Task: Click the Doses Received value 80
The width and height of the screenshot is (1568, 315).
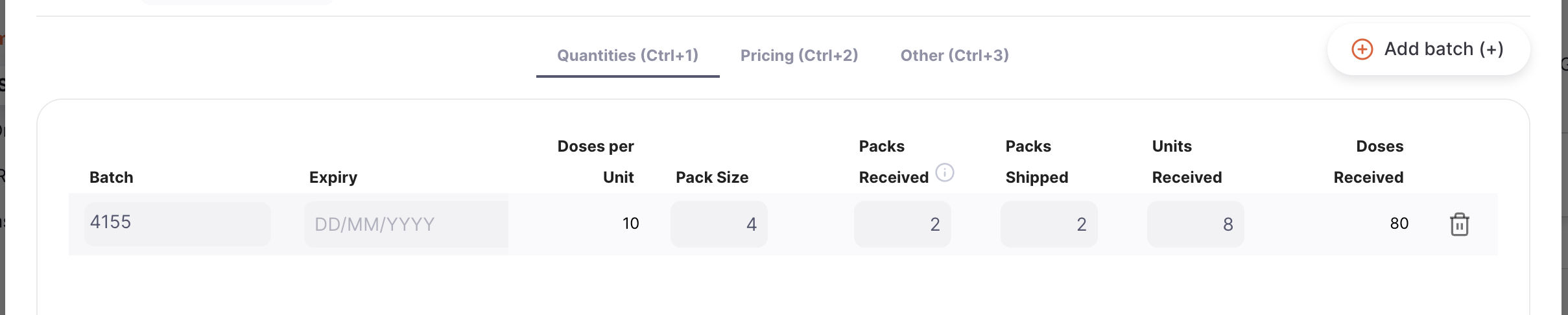Action: click(x=1399, y=224)
